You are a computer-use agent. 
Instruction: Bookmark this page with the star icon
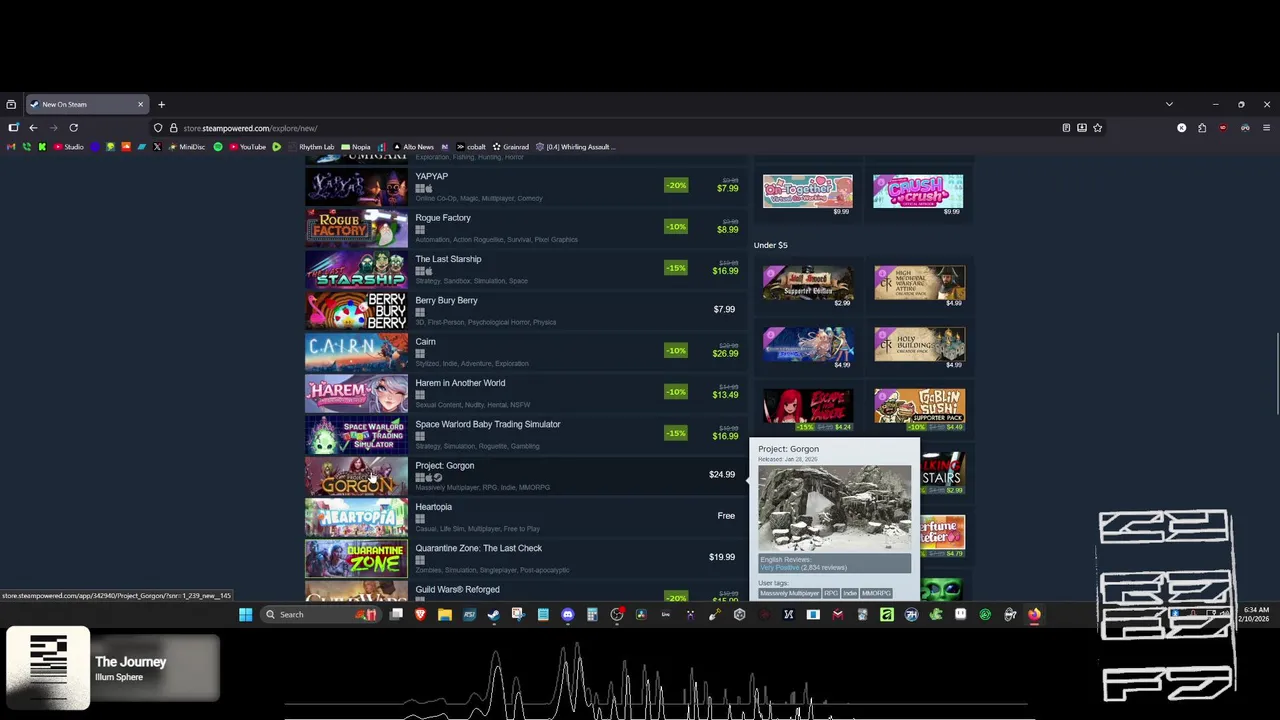[1097, 128]
